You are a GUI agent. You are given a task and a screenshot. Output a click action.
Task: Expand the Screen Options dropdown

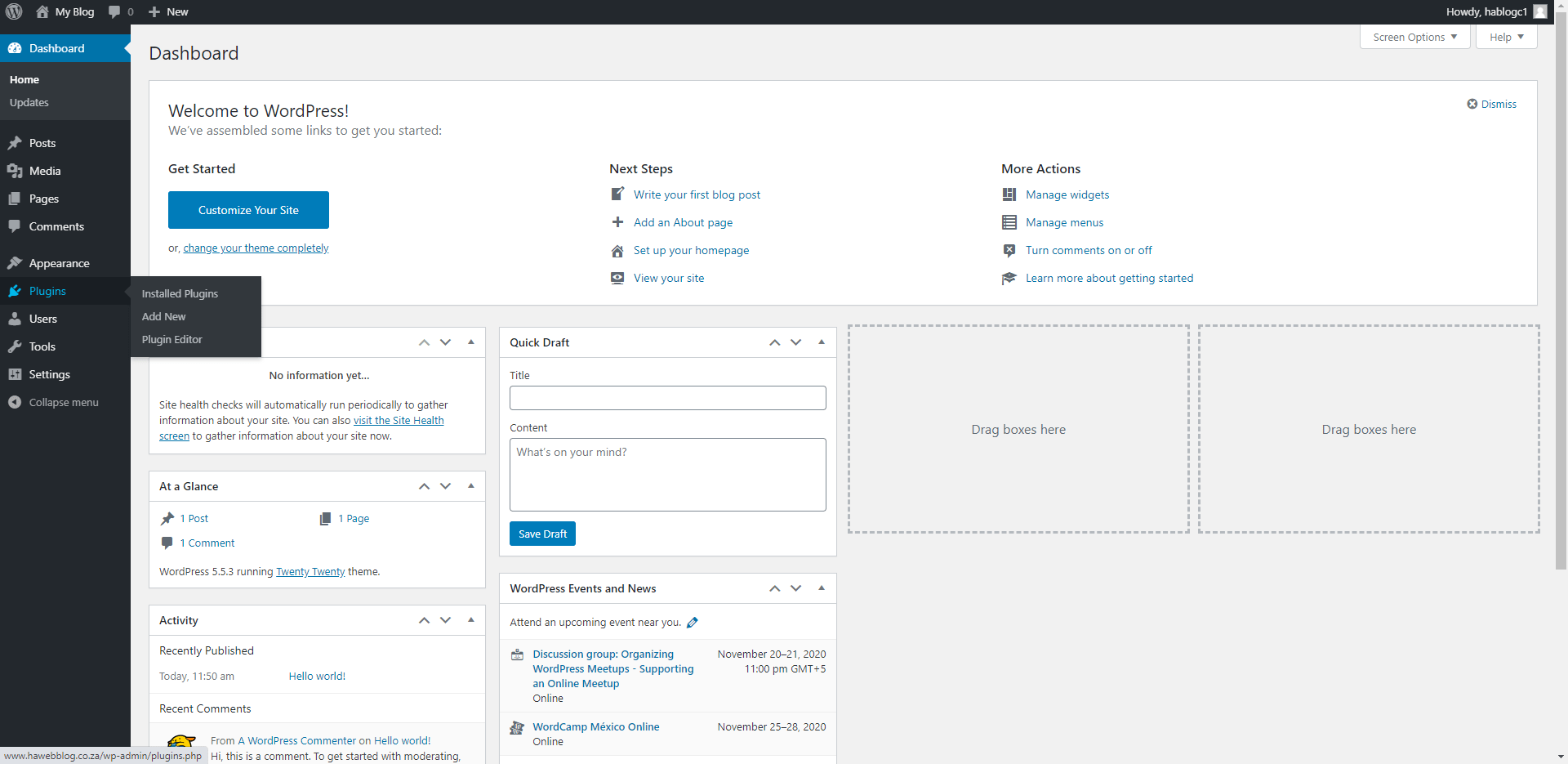click(x=1414, y=37)
